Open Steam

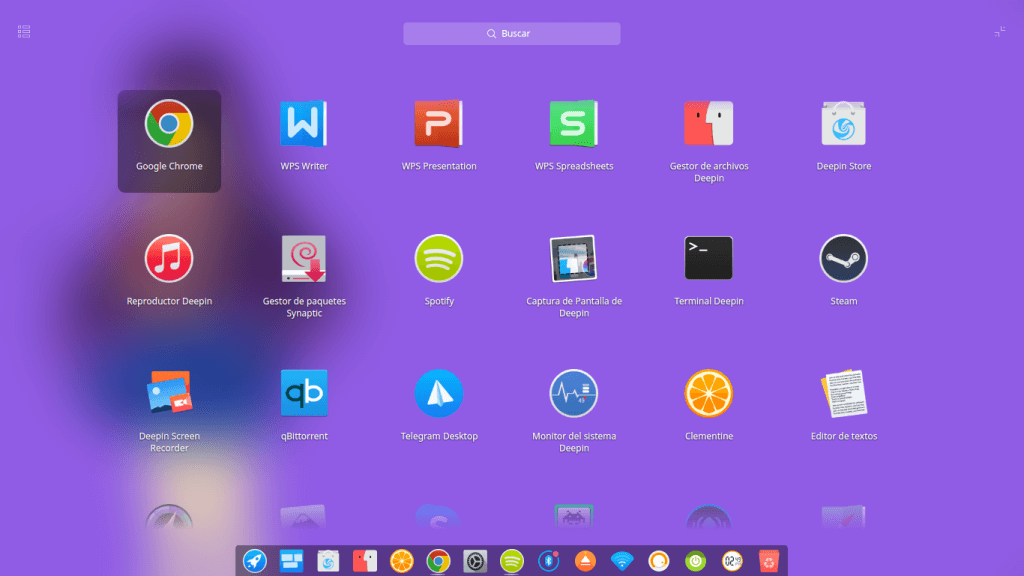[844, 270]
